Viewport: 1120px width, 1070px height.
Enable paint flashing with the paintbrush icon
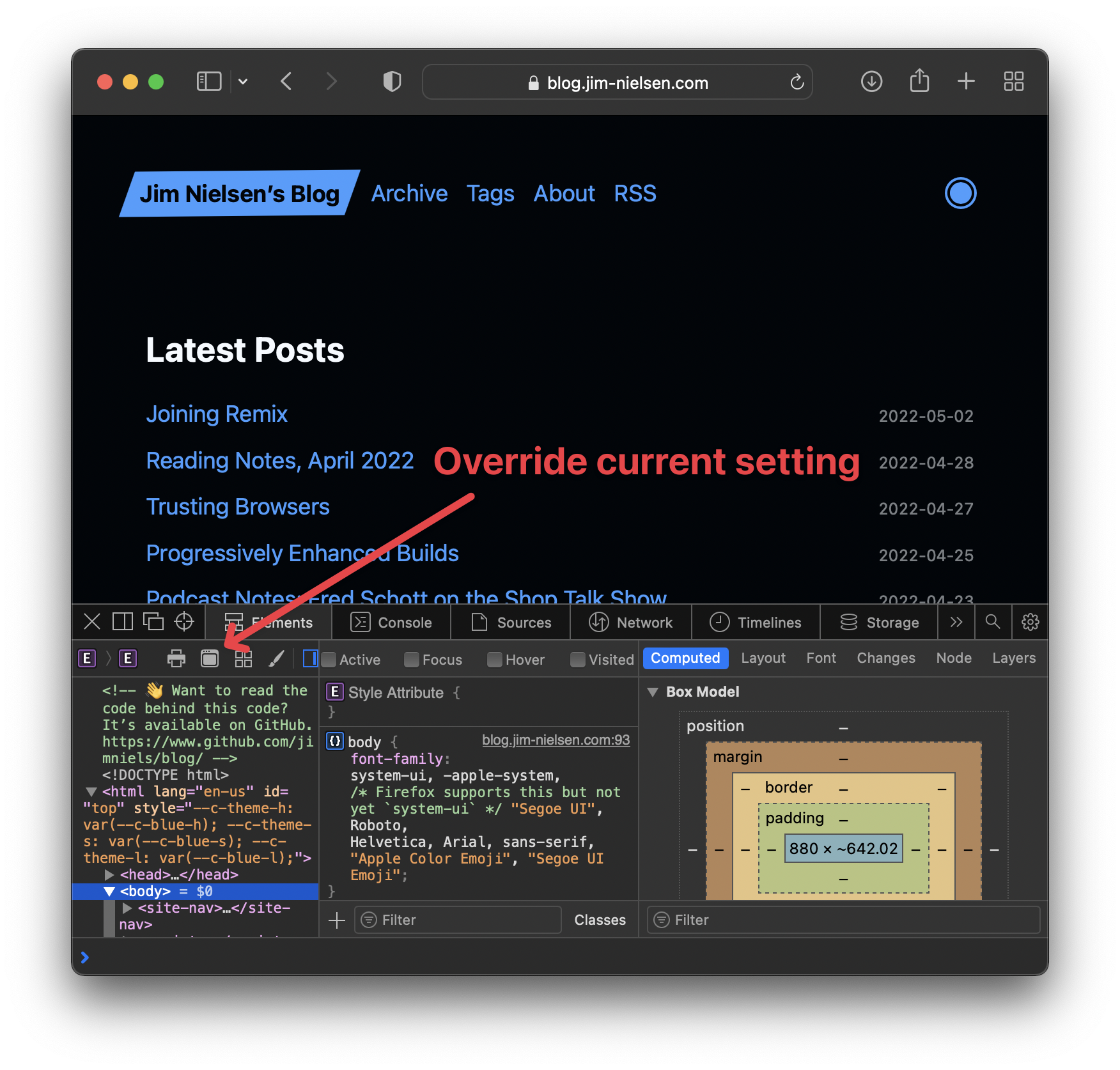[x=276, y=658]
